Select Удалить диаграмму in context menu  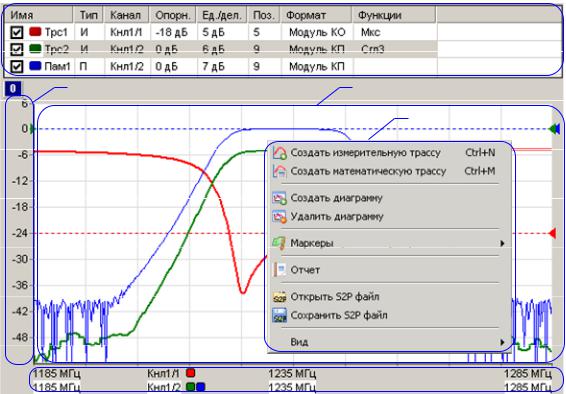tap(389, 217)
